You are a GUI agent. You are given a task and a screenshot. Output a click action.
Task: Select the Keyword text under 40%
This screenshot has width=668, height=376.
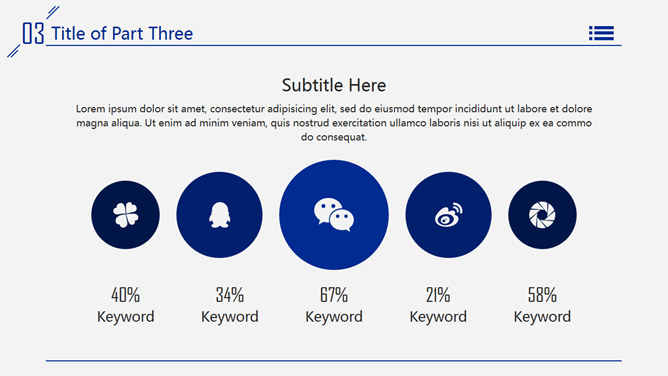(125, 317)
